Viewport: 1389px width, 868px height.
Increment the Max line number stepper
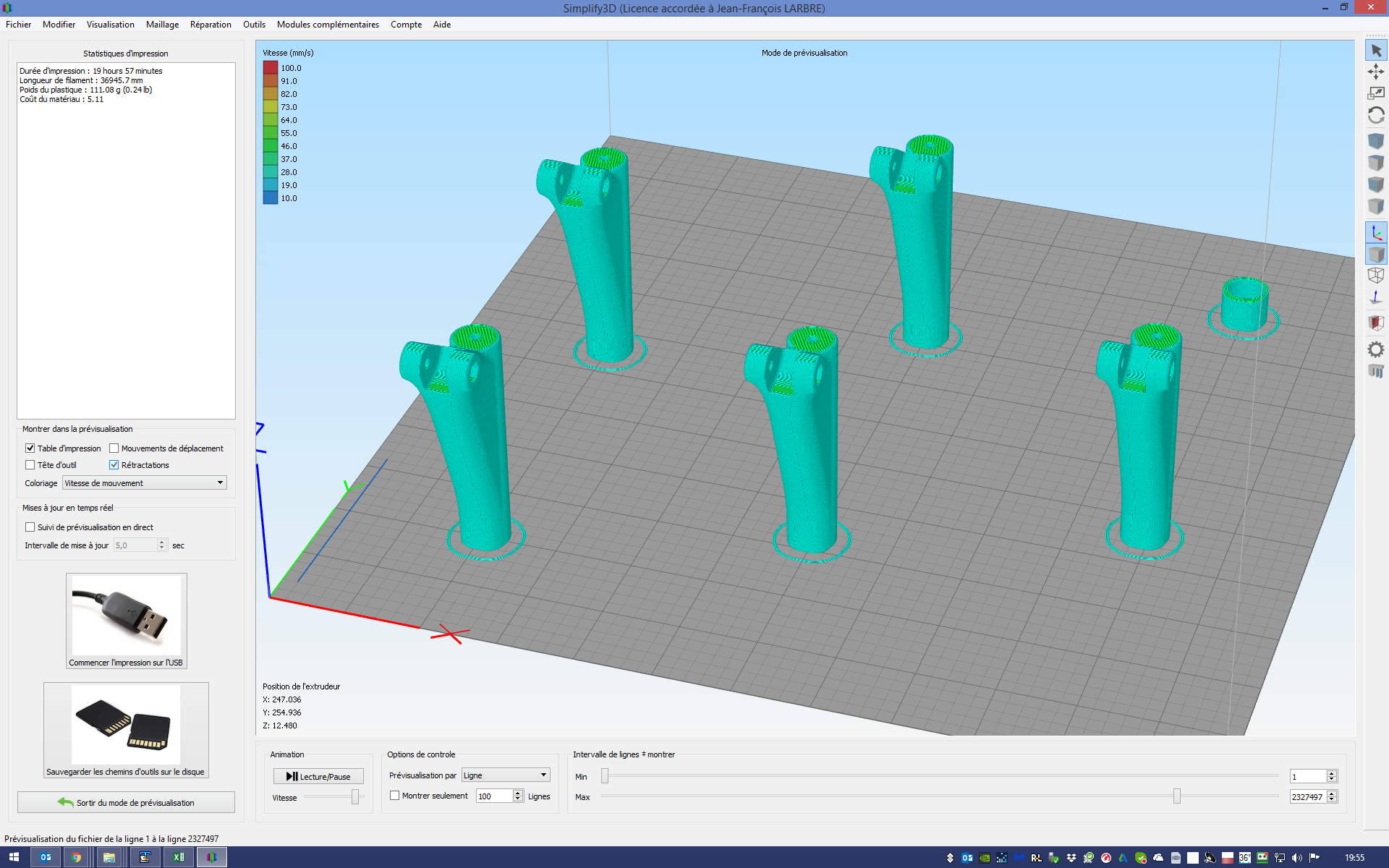coord(1331,793)
